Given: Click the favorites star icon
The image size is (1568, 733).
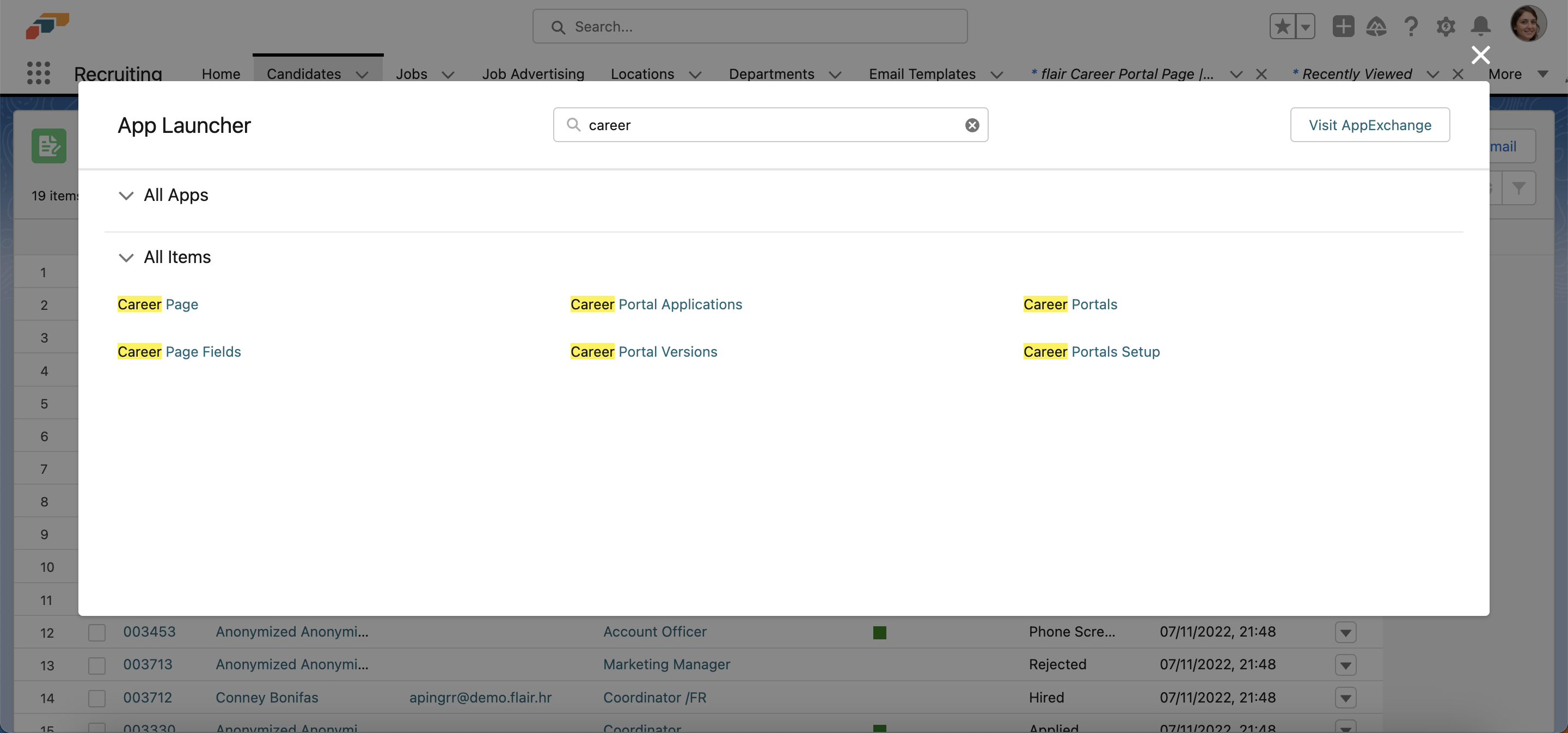Looking at the screenshot, I should (x=1282, y=27).
